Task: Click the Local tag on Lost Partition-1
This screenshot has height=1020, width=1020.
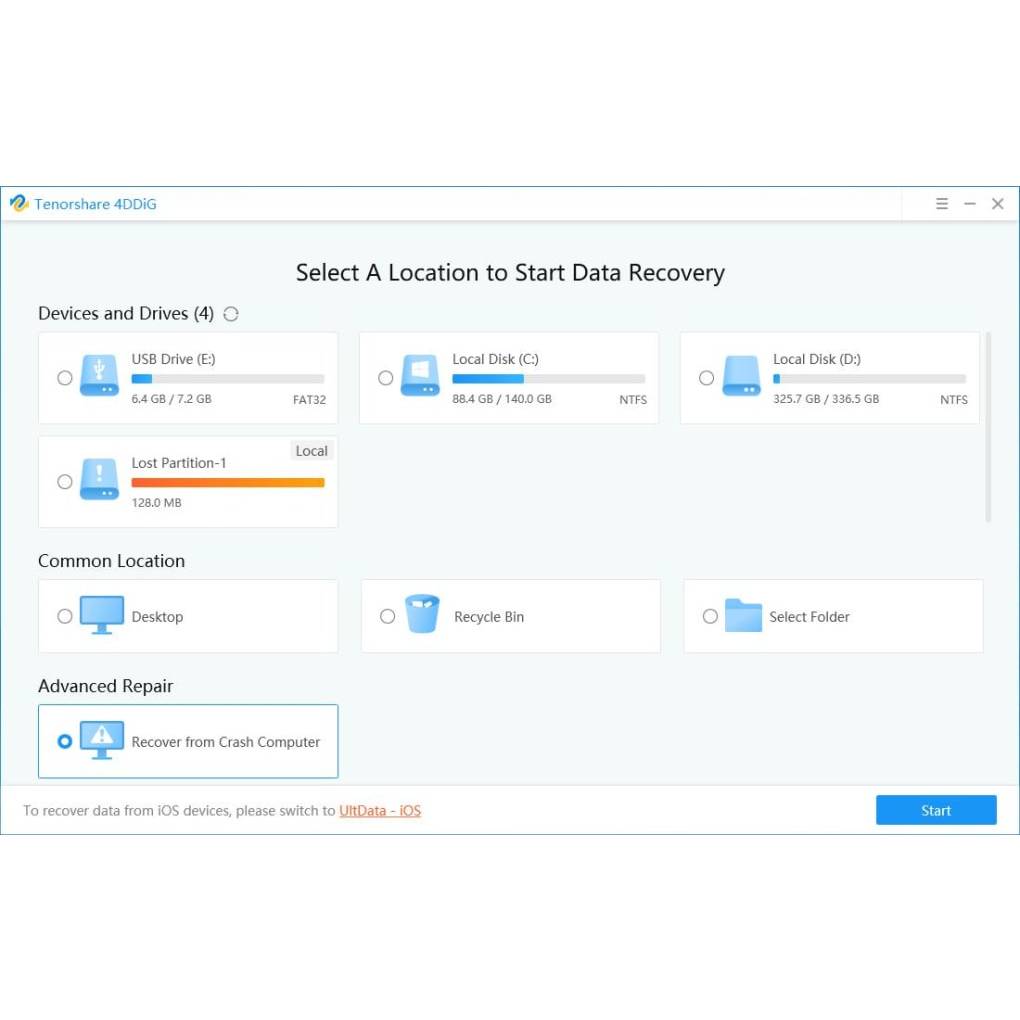Action: 312,451
